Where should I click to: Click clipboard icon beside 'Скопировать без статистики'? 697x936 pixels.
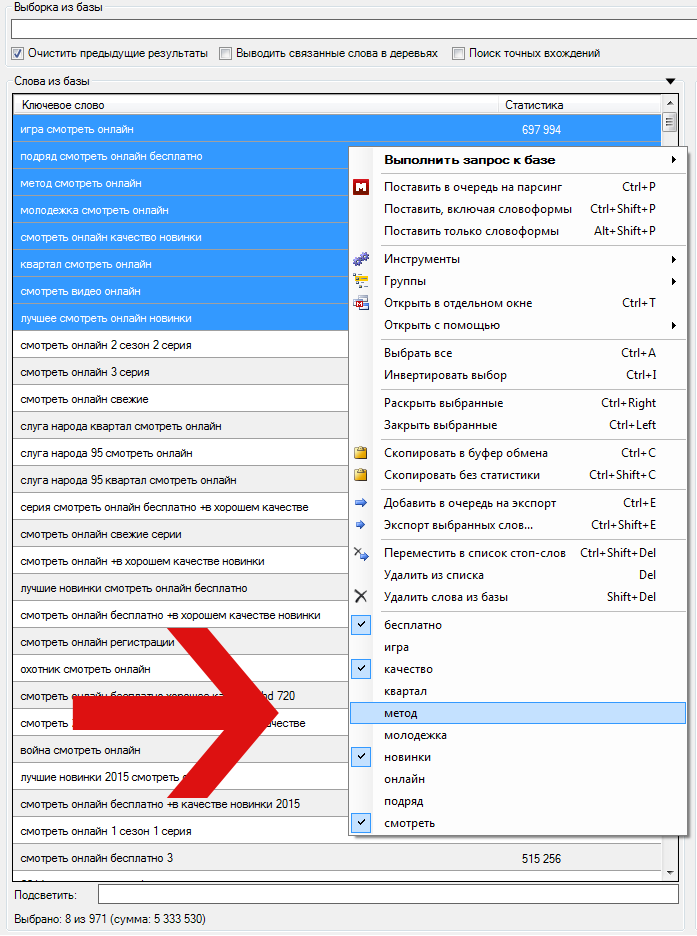tap(361, 475)
